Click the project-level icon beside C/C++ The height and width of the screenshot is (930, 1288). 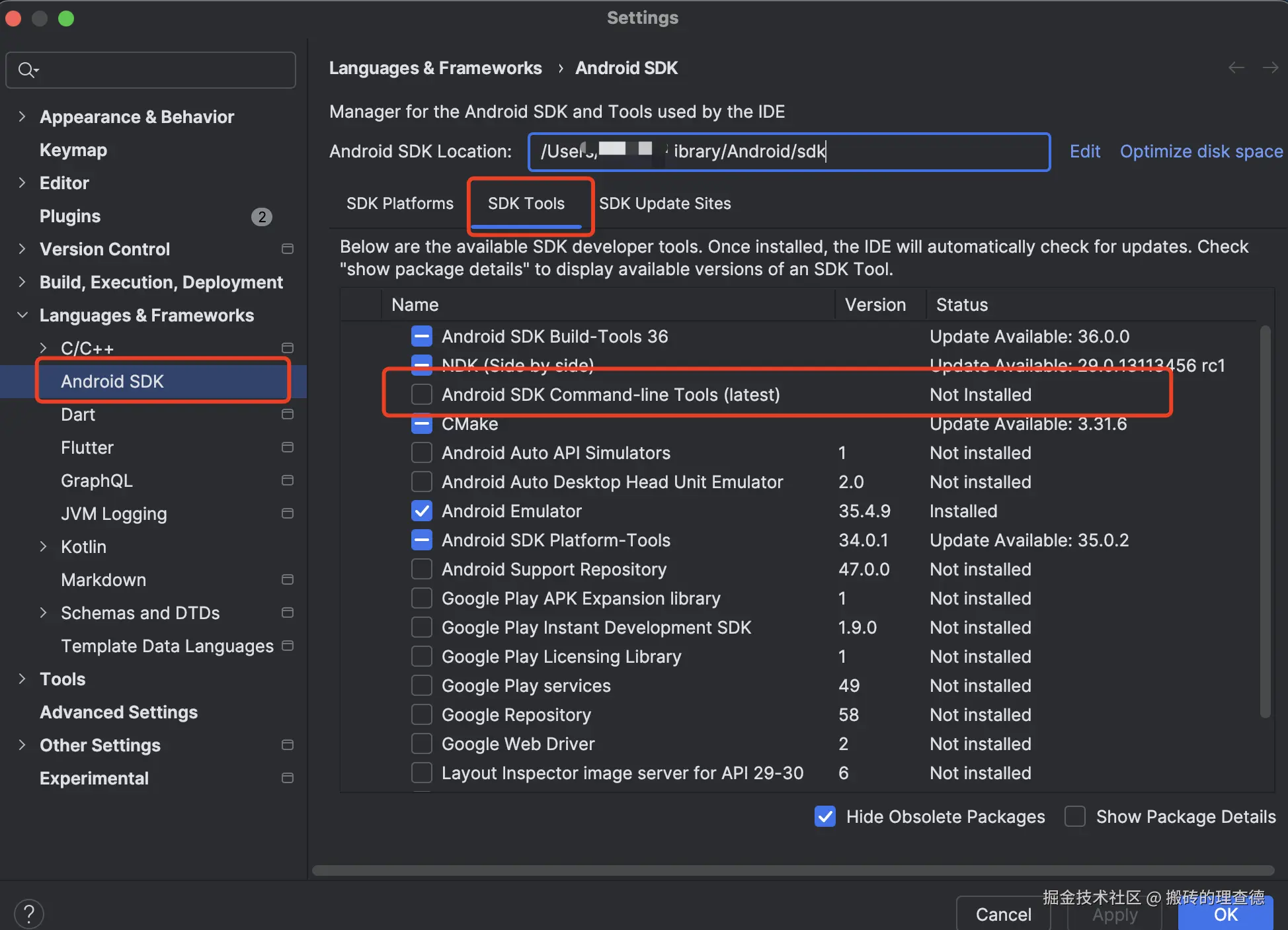coord(288,348)
